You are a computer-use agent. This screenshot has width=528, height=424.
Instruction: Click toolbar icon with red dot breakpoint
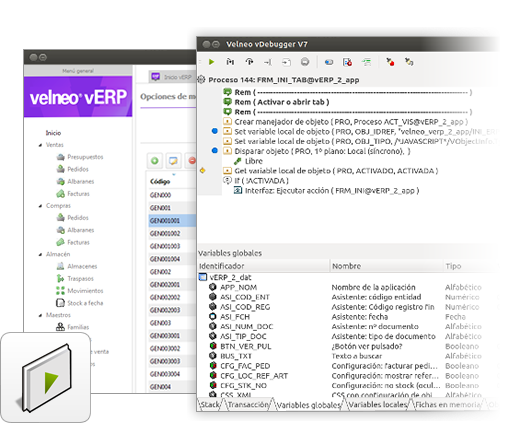click(390, 62)
